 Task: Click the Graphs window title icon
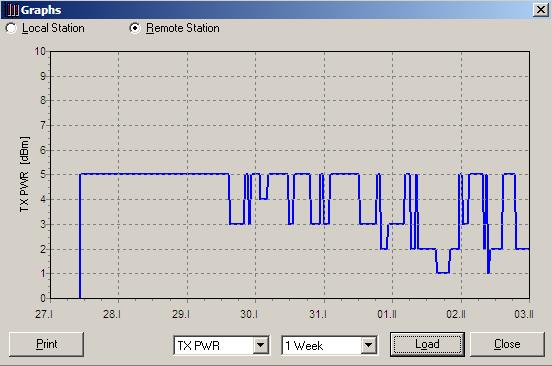pos(13,10)
